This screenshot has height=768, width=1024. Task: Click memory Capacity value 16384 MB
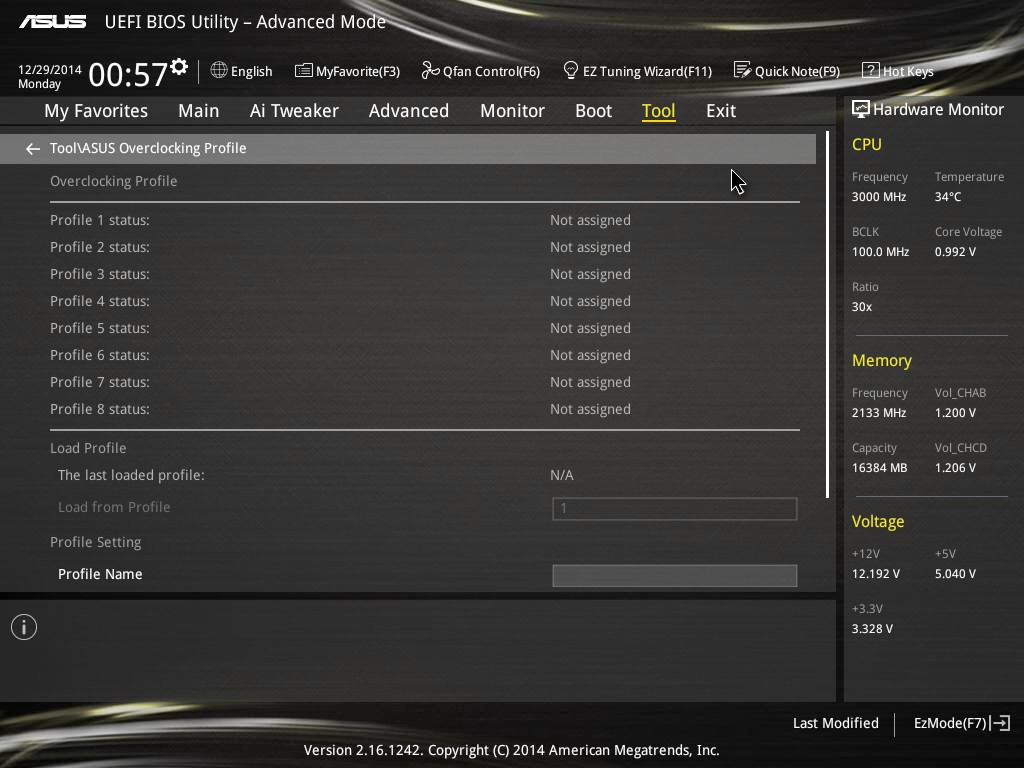[879, 468]
